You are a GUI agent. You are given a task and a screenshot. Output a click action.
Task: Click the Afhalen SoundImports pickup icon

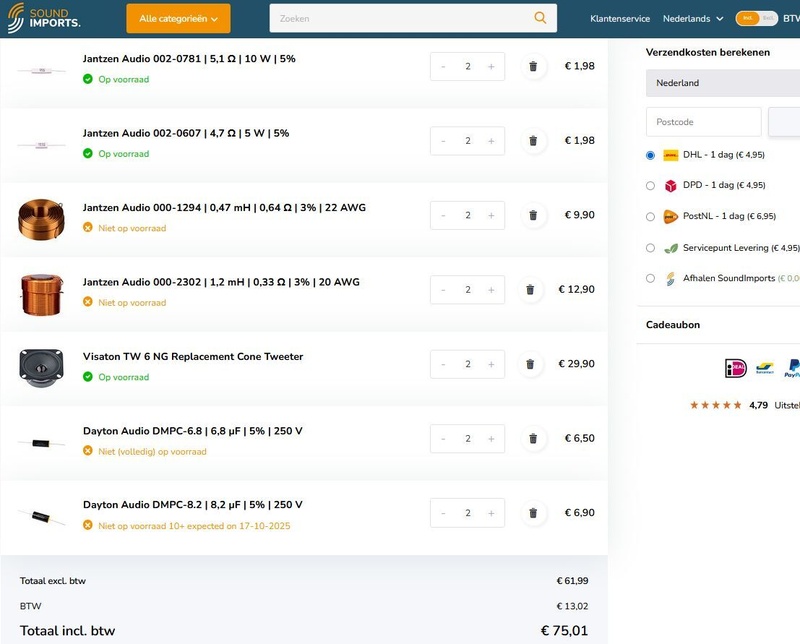(x=670, y=279)
